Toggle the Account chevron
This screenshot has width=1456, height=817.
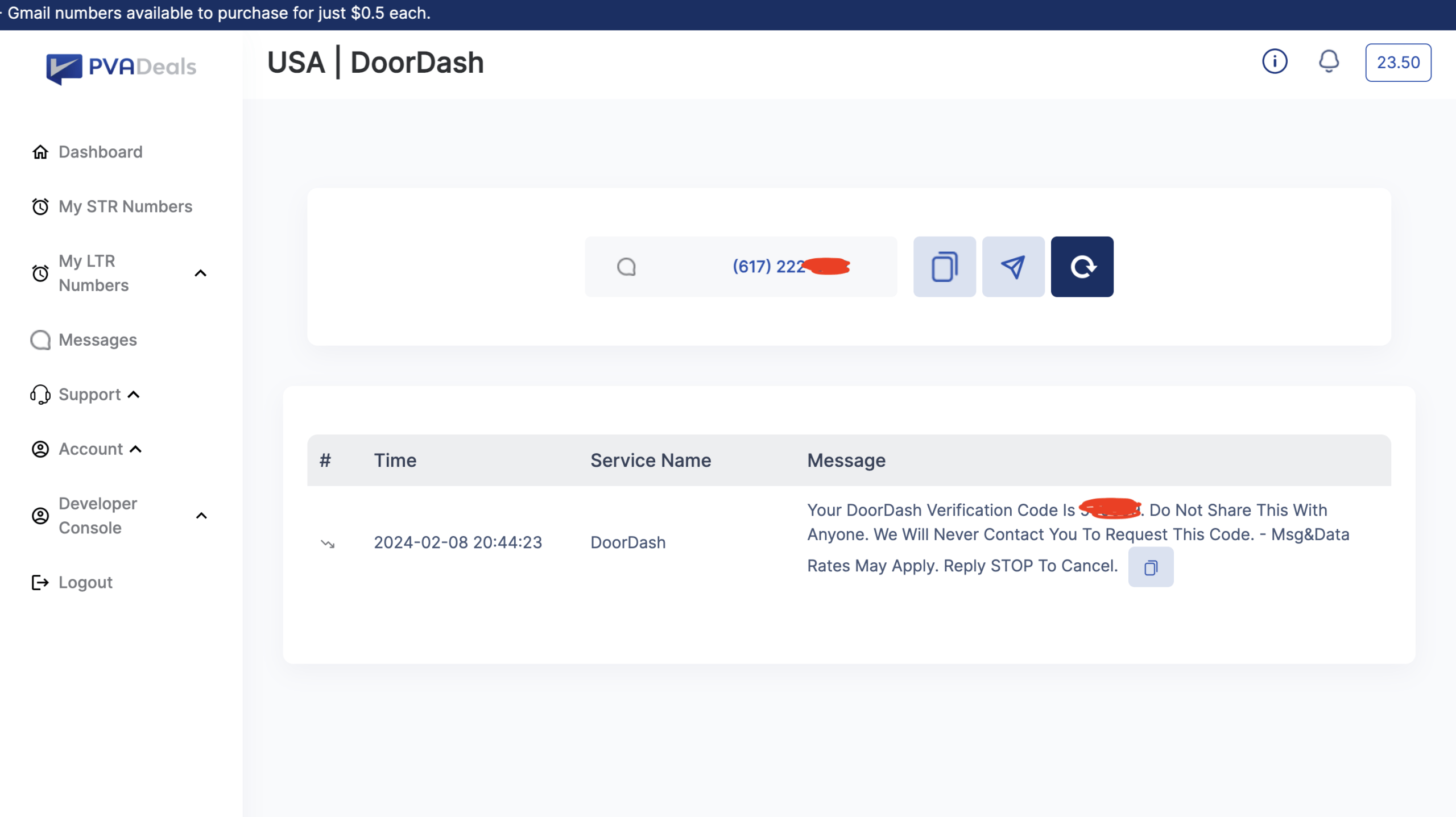point(135,449)
